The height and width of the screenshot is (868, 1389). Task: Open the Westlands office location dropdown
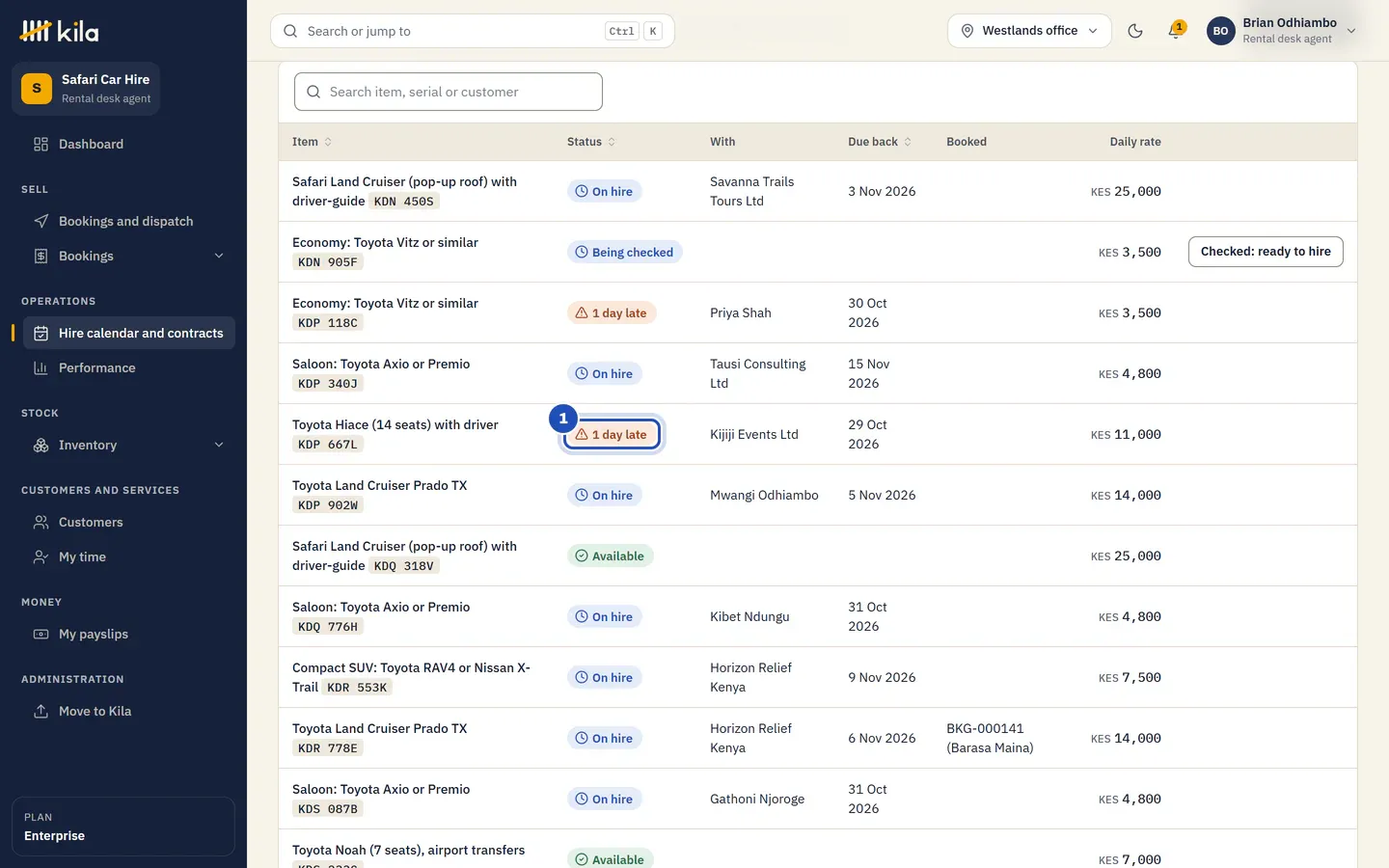(x=1029, y=31)
